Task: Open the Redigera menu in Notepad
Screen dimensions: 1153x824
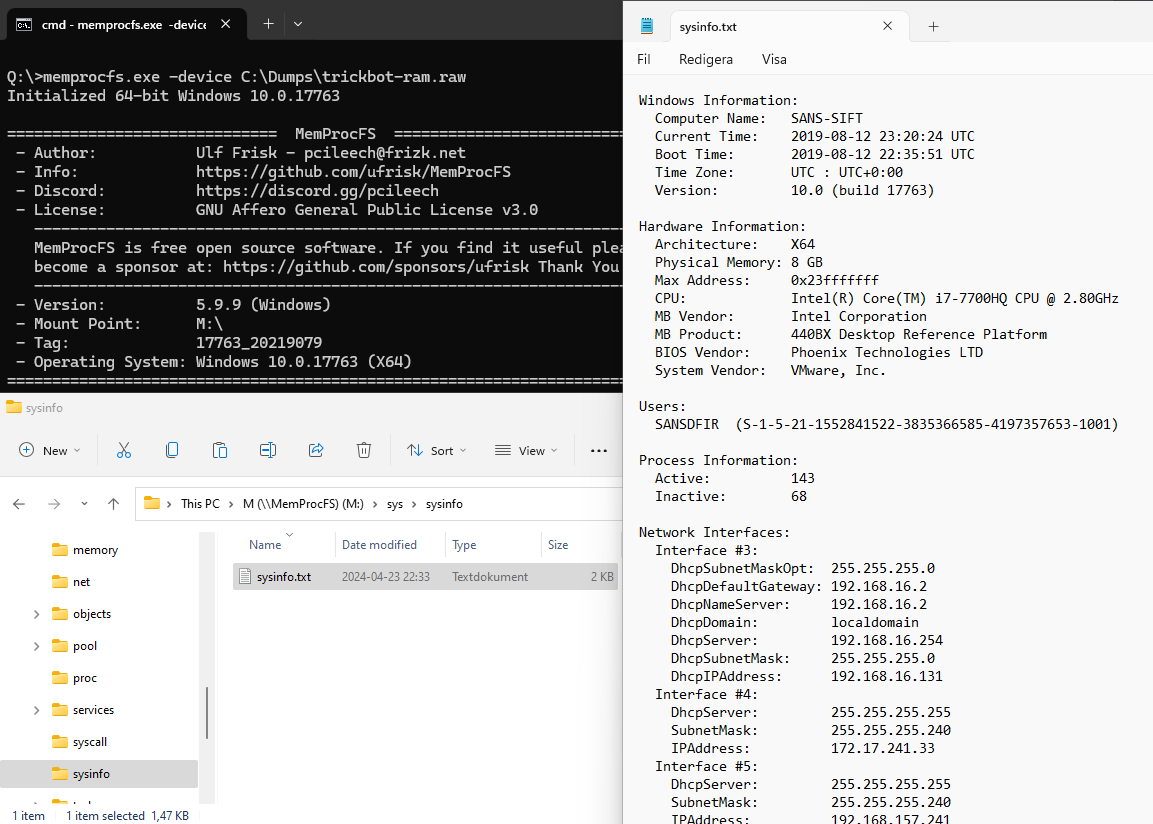Action: (705, 60)
